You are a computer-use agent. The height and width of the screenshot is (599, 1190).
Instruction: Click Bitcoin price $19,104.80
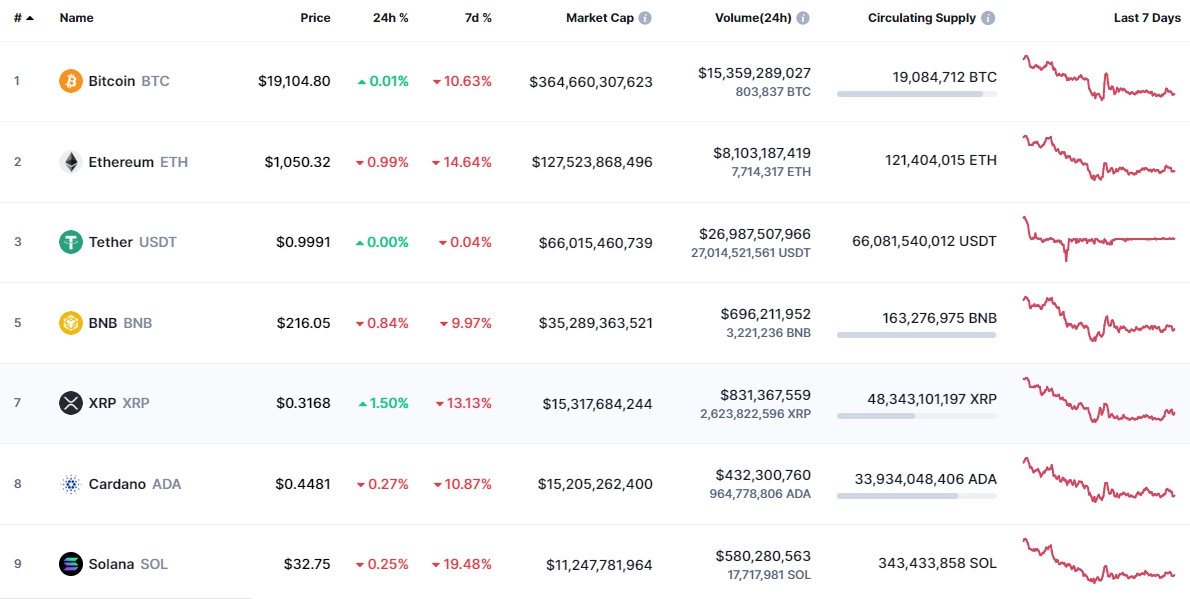(x=294, y=81)
